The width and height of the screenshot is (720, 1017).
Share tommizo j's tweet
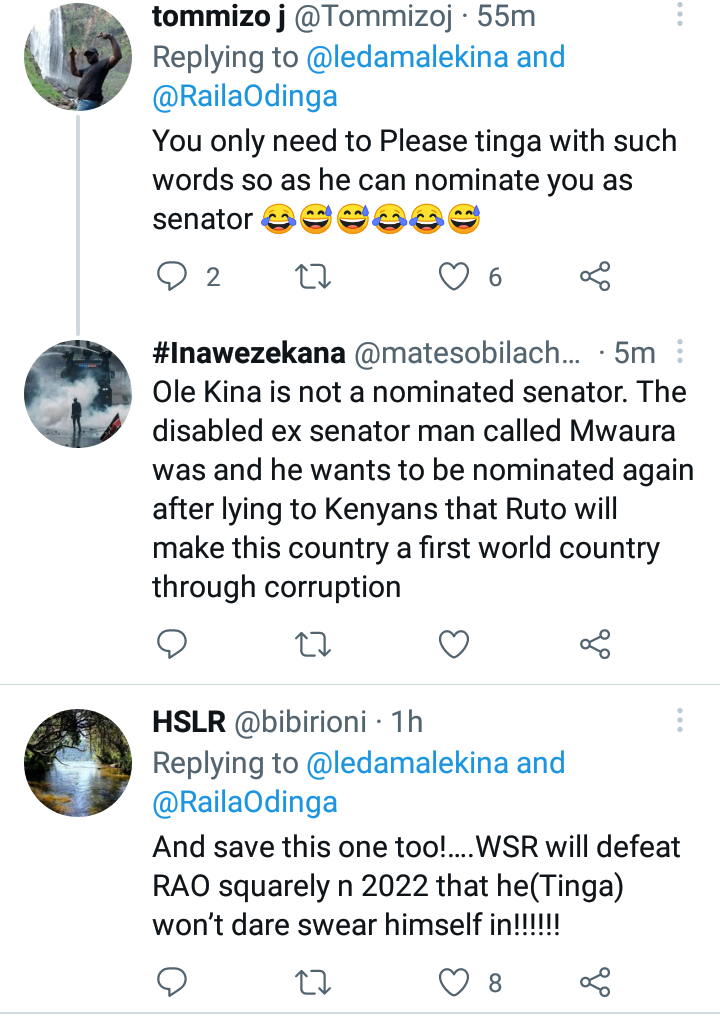pos(595,276)
